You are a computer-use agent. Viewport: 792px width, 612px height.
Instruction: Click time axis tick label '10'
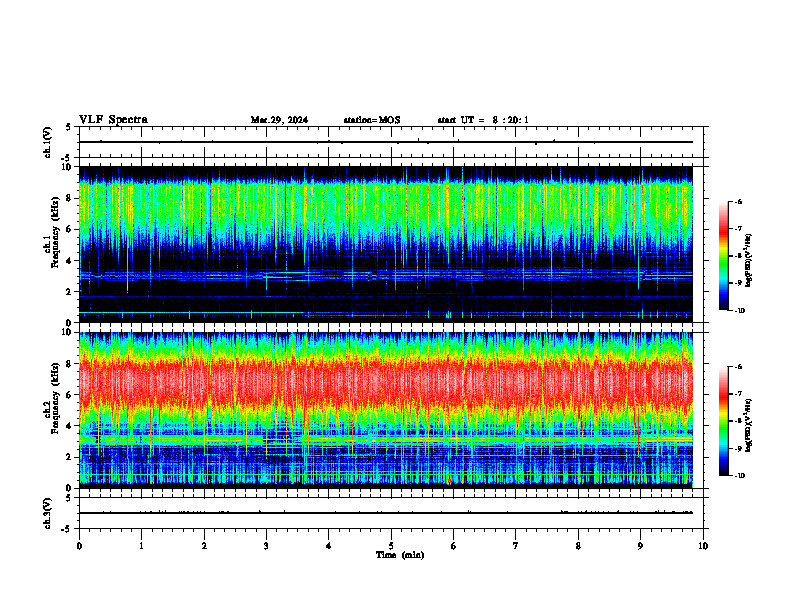(703, 546)
